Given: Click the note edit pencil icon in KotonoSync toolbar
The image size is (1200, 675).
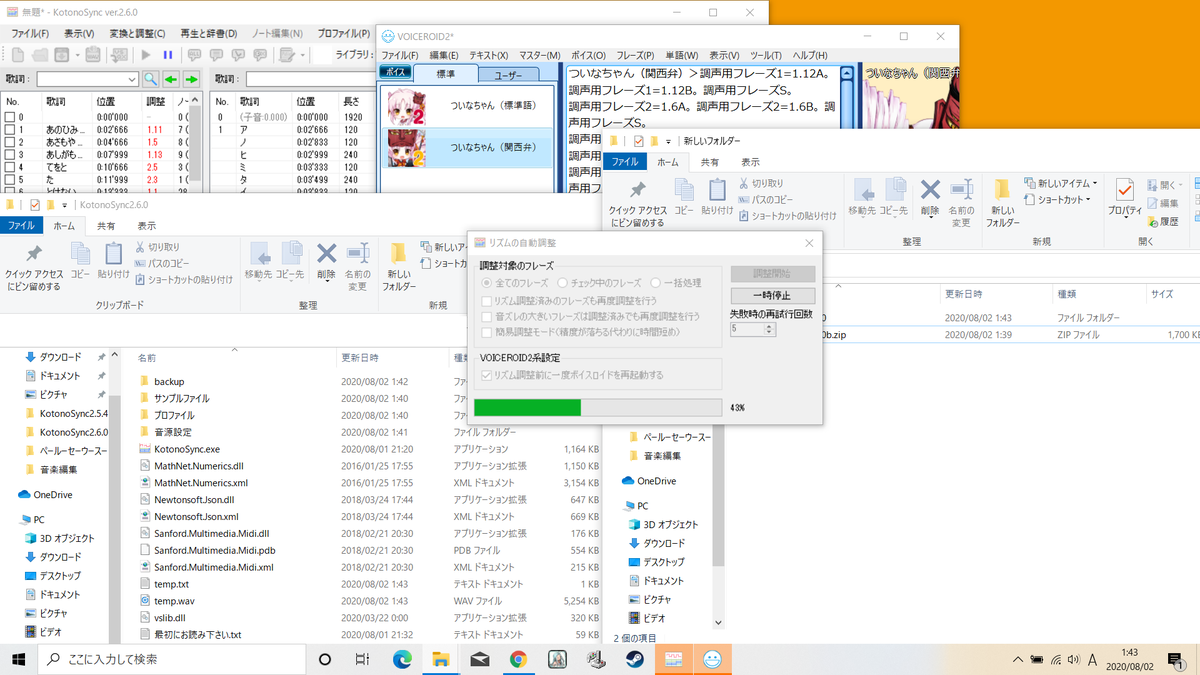Looking at the screenshot, I should (x=288, y=55).
